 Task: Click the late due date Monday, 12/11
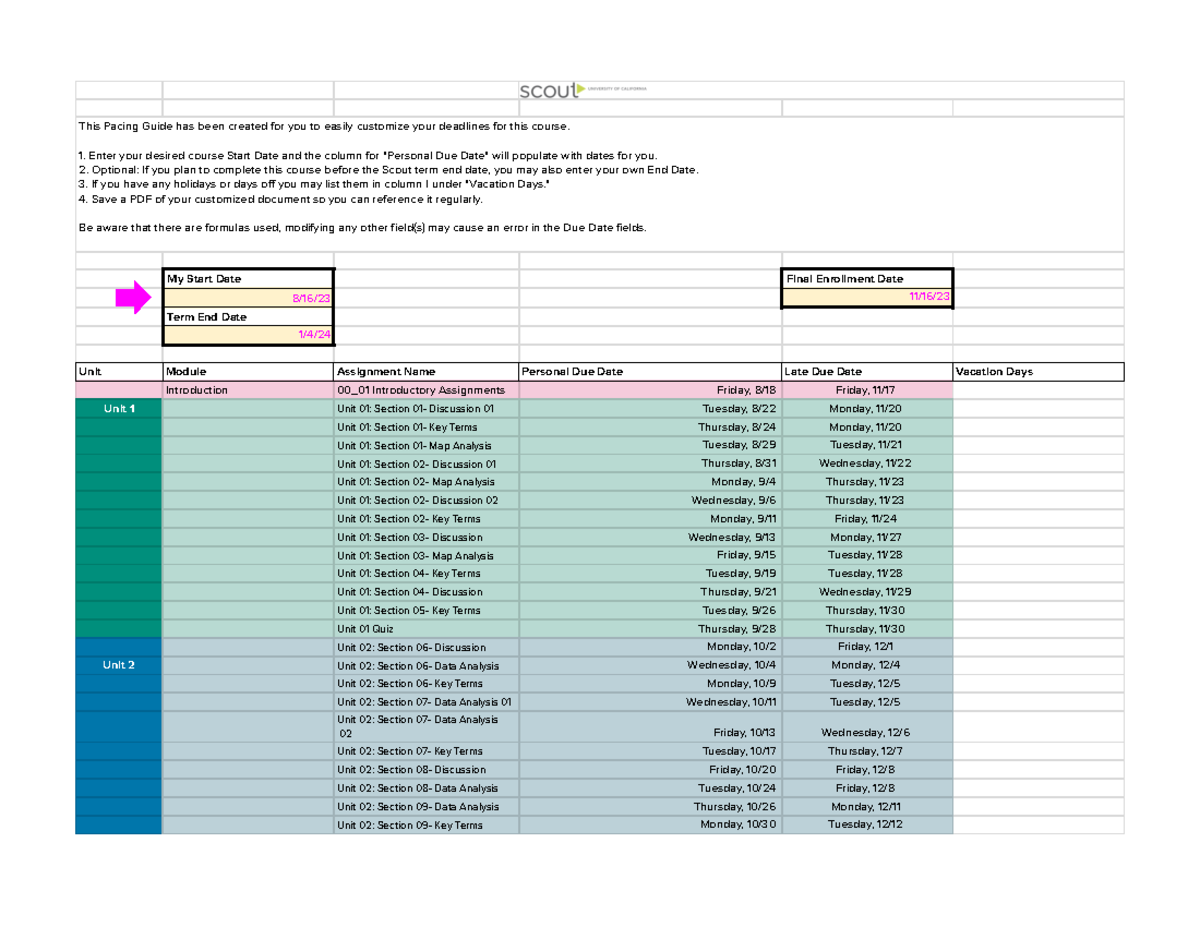tap(866, 806)
